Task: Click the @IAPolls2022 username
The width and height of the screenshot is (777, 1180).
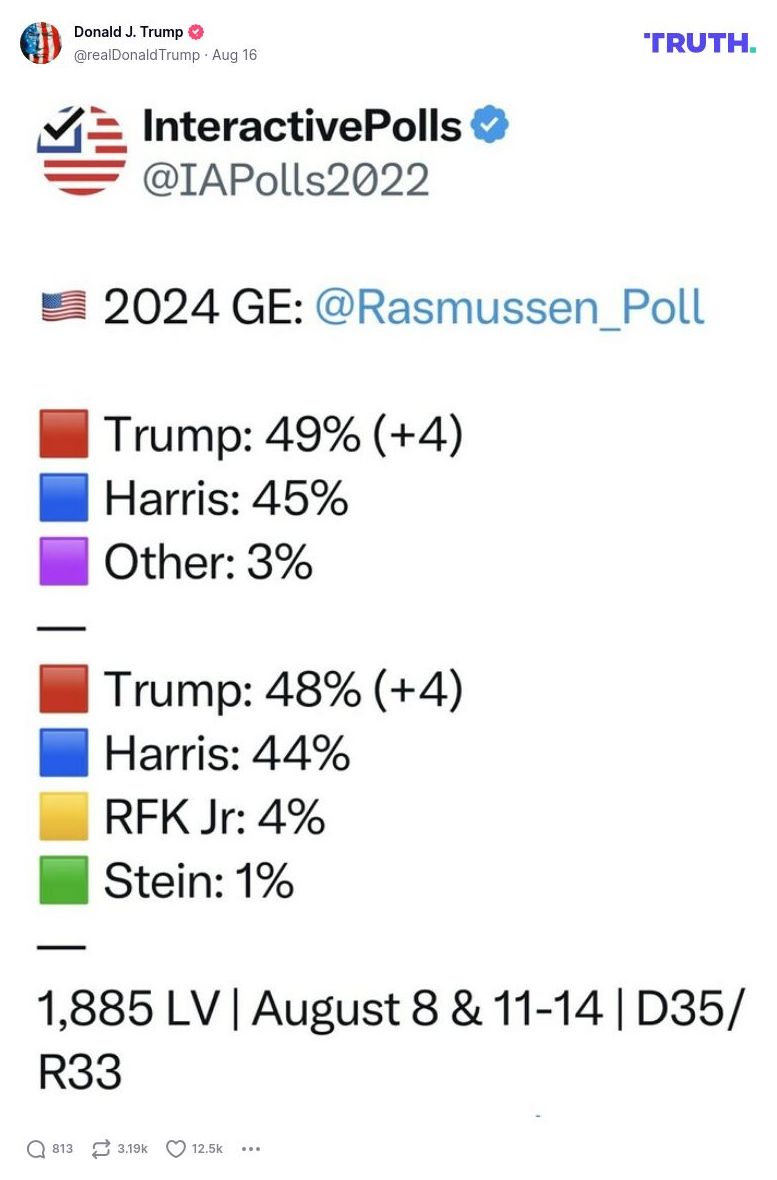Action: (290, 180)
